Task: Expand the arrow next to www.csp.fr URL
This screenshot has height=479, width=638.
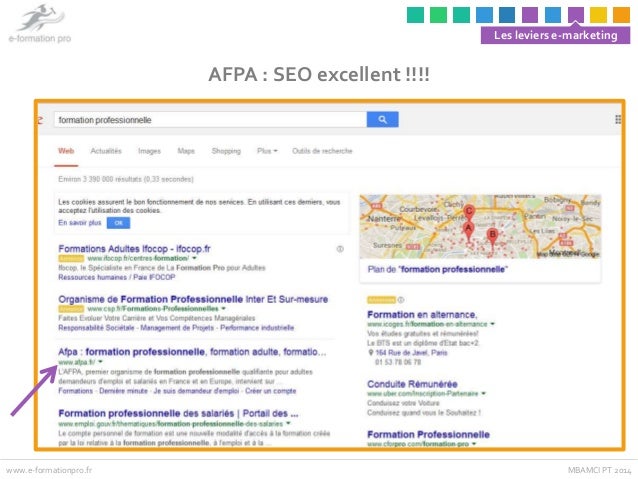Action: click(x=223, y=309)
